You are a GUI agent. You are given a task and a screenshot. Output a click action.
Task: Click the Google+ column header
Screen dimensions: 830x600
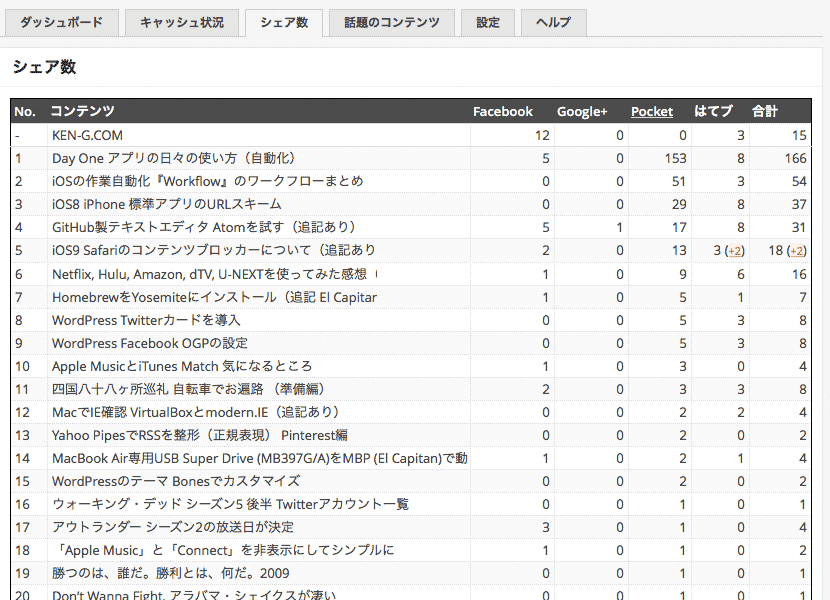[582, 112]
